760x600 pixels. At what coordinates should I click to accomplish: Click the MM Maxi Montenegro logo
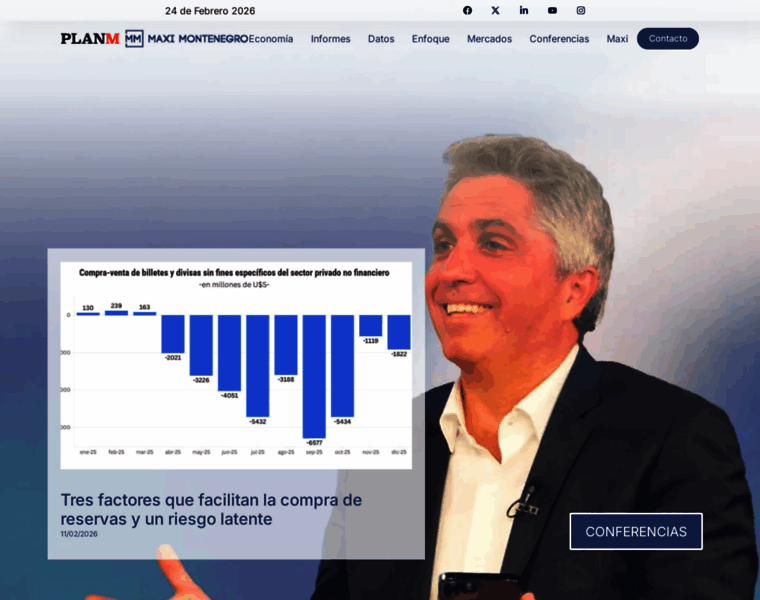(186, 39)
